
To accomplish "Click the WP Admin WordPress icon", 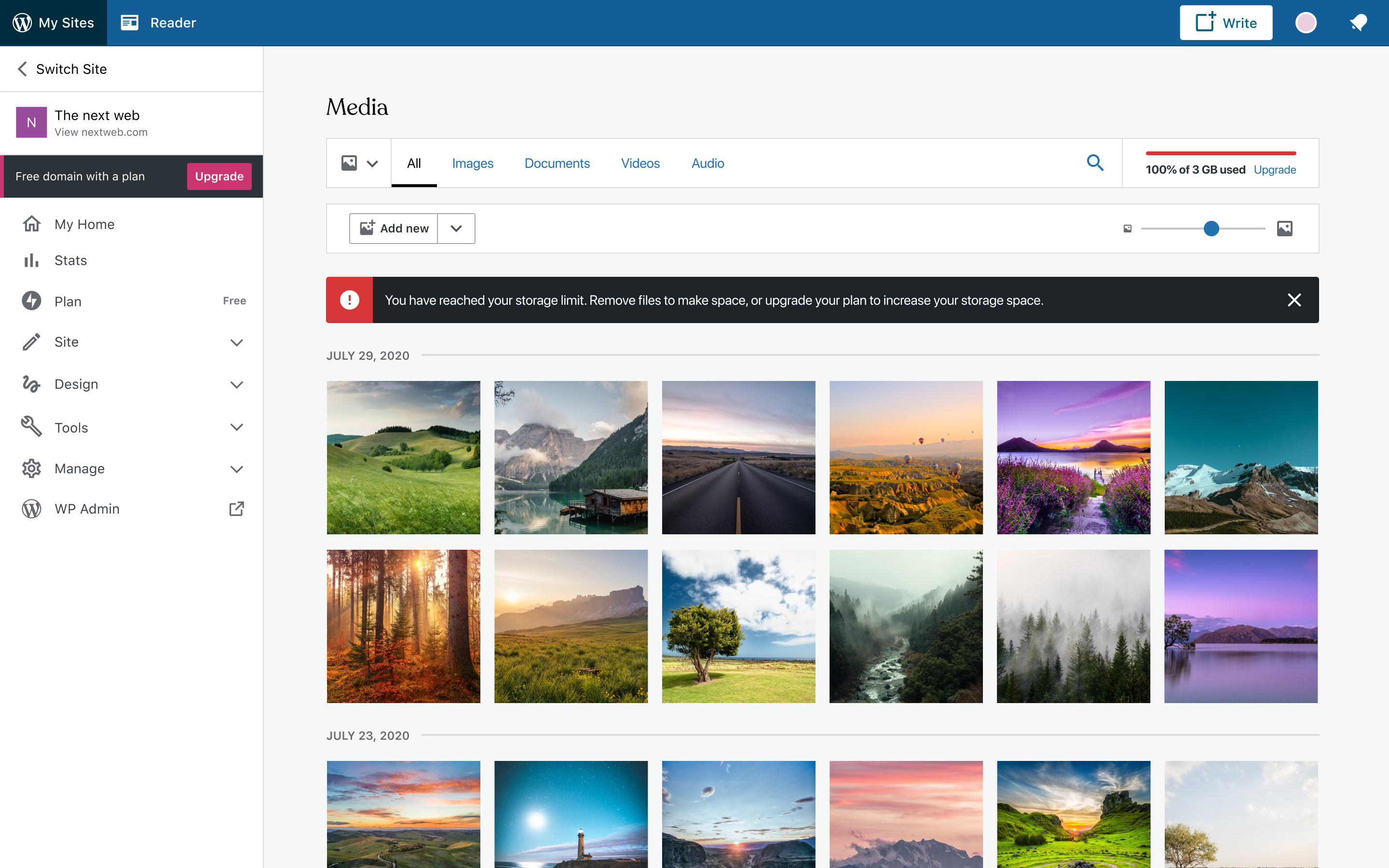I will 31,509.
